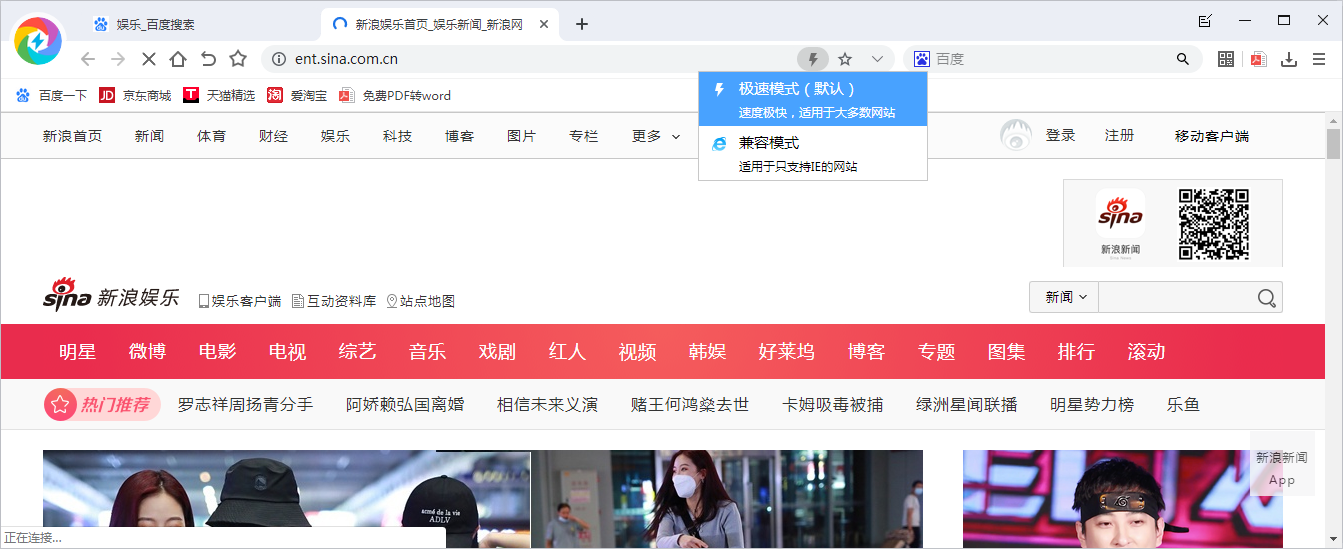Image resolution: width=1343 pixels, height=549 pixels.
Task: Click the 注册 link
Action: pyautogui.click(x=1119, y=136)
